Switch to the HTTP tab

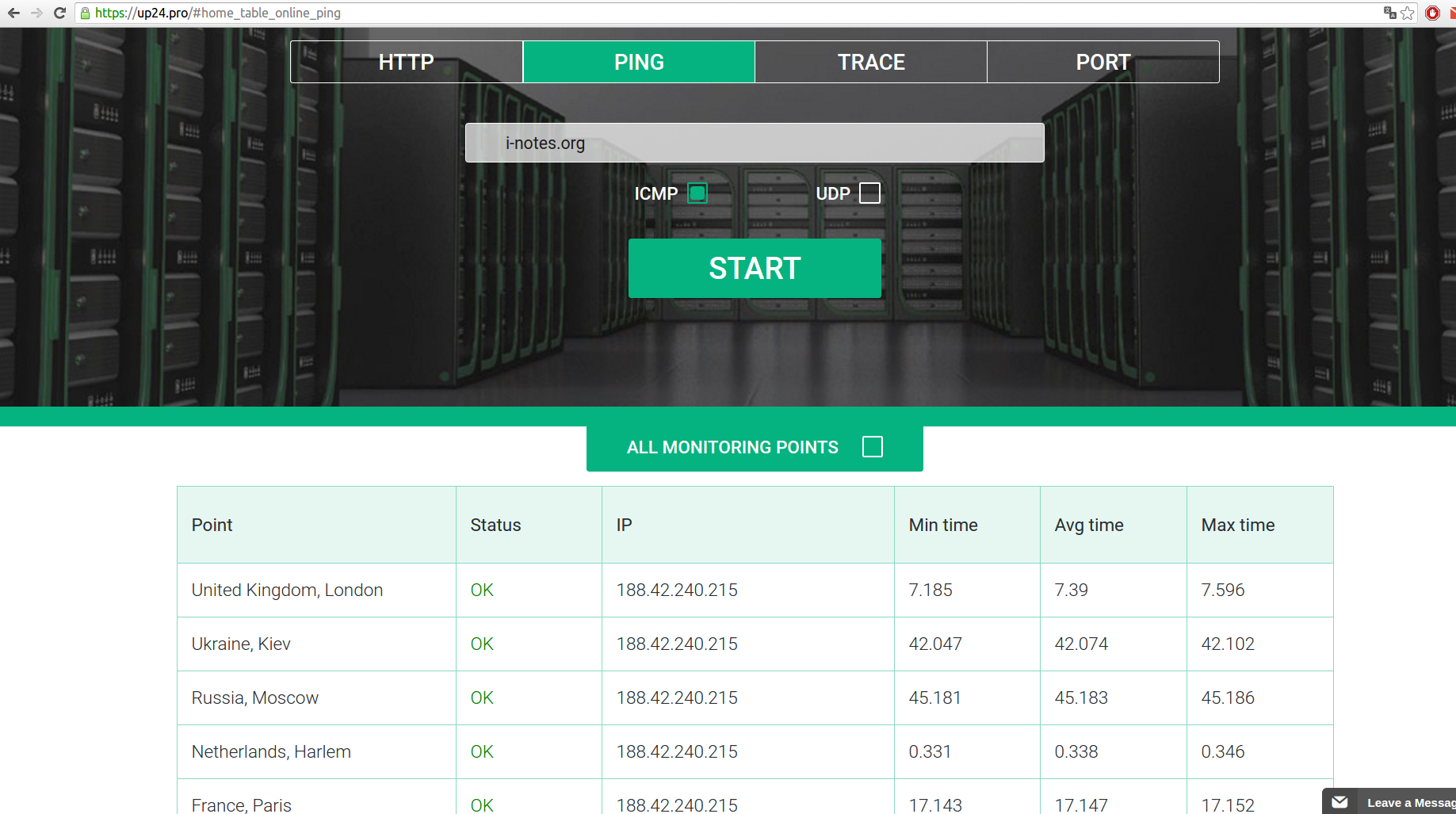click(406, 62)
